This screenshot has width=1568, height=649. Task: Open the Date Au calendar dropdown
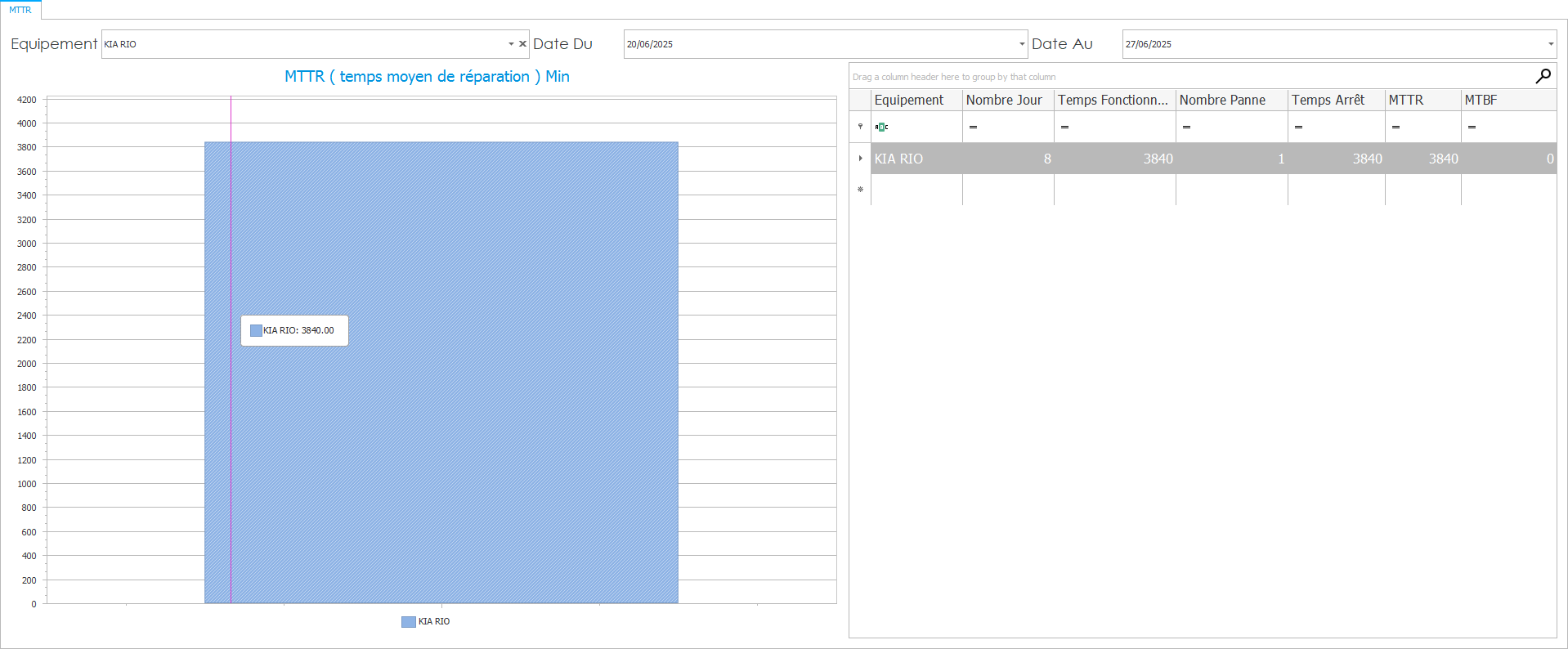coord(1550,44)
